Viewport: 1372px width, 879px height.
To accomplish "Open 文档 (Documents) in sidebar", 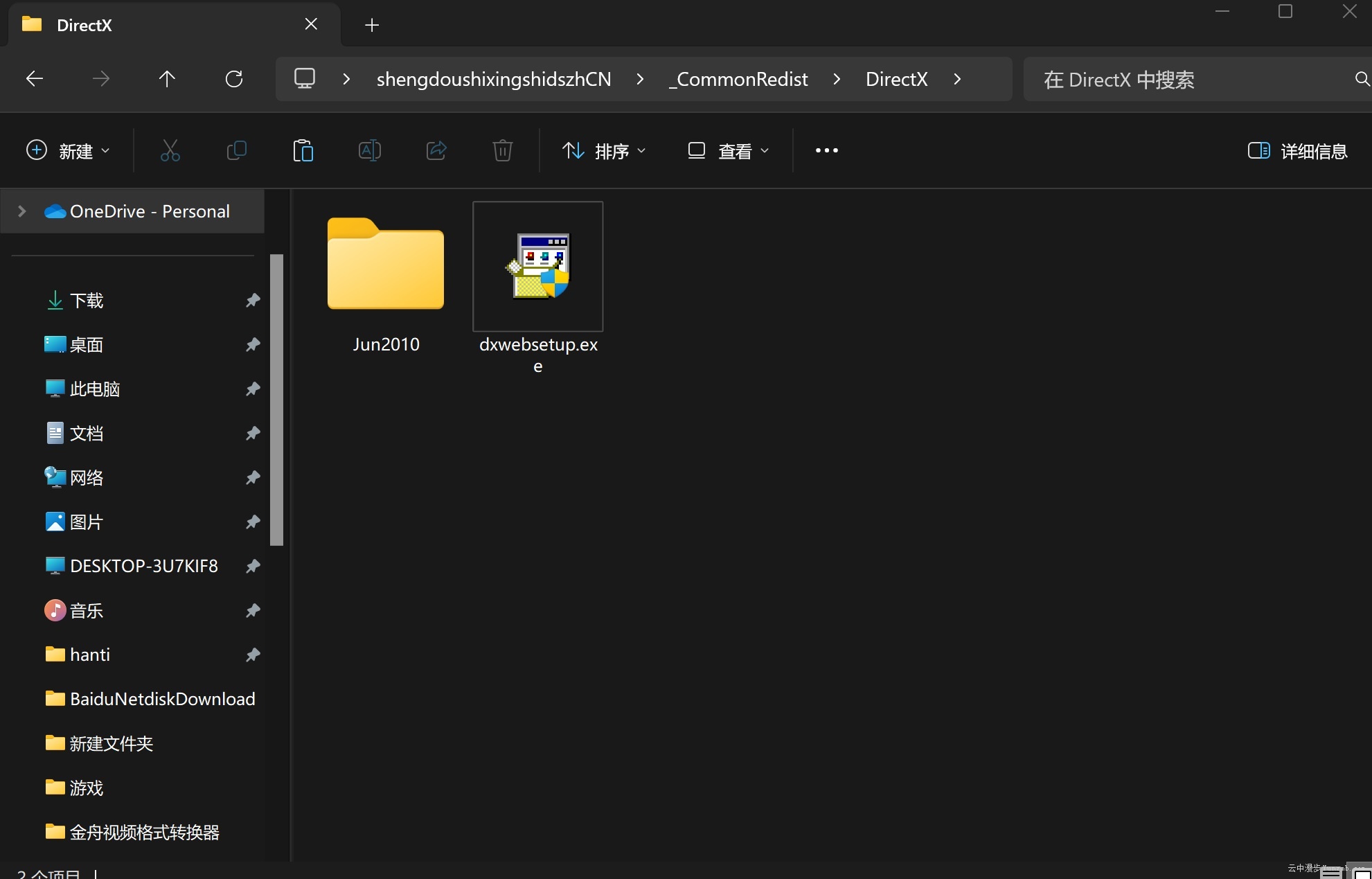I will pyautogui.click(x=86, y=433).
